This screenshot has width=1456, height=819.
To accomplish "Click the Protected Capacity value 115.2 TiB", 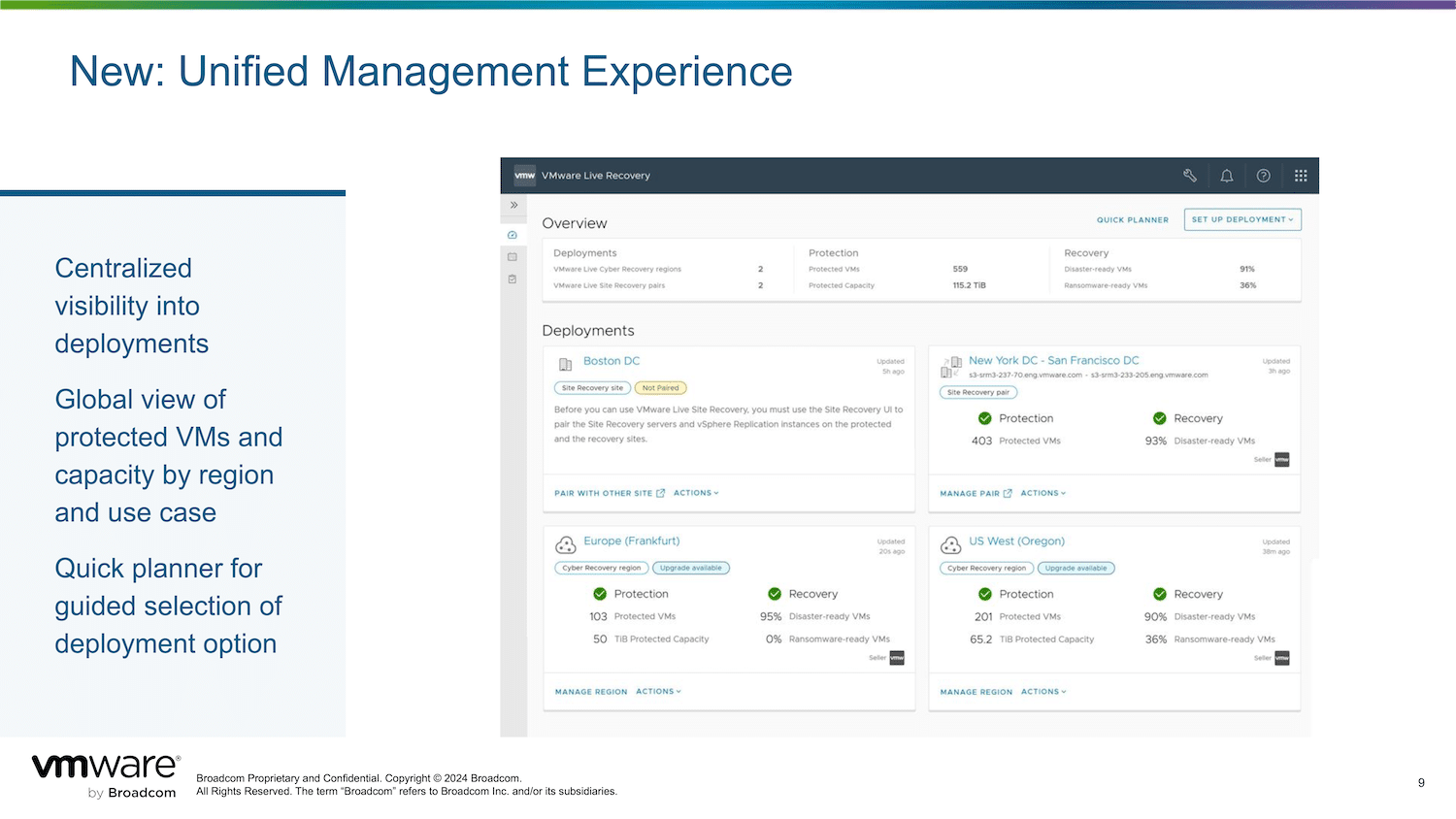I will 969,285.
